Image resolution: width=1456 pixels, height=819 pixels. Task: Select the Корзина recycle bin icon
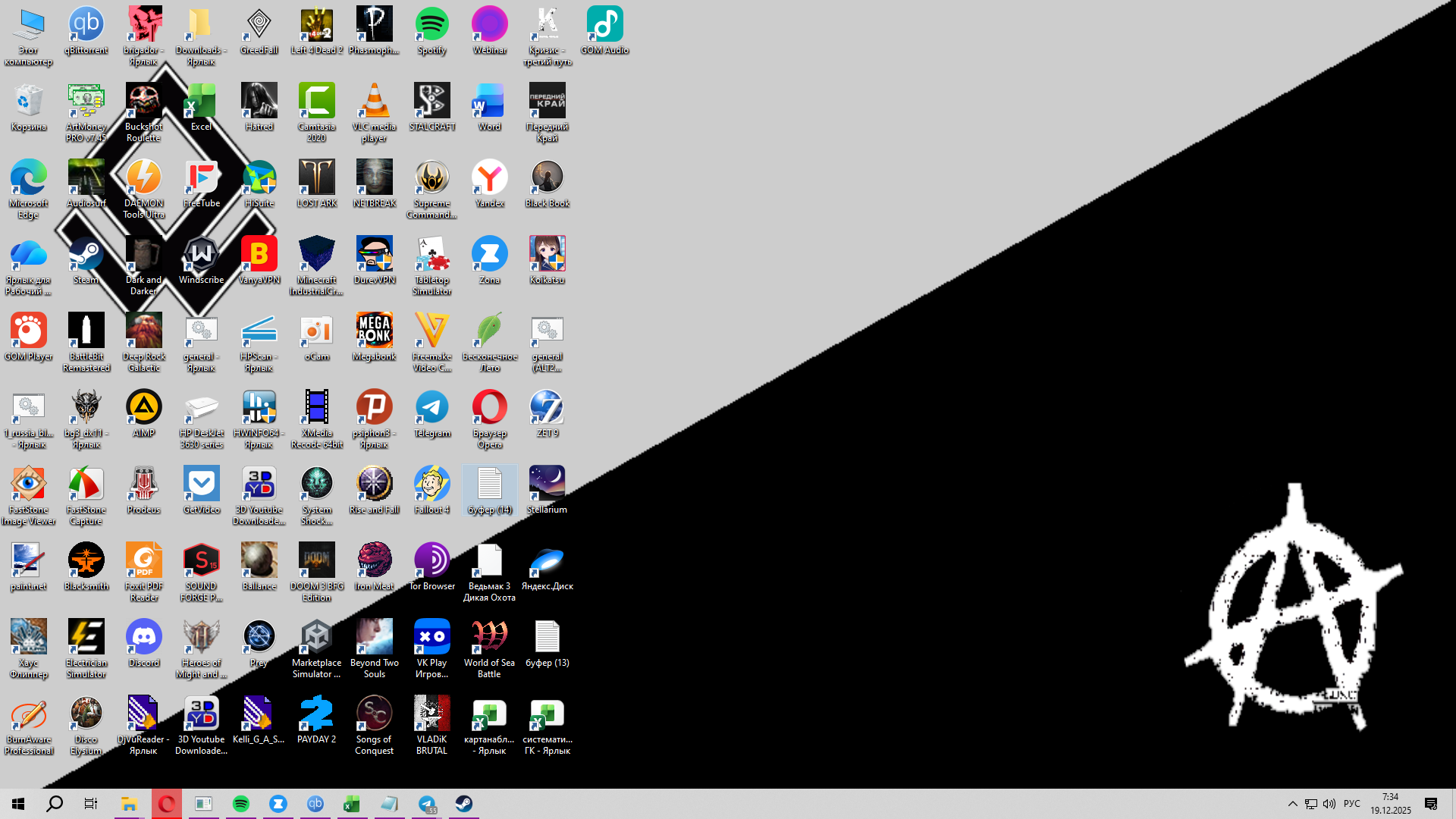tap(29, 102)
